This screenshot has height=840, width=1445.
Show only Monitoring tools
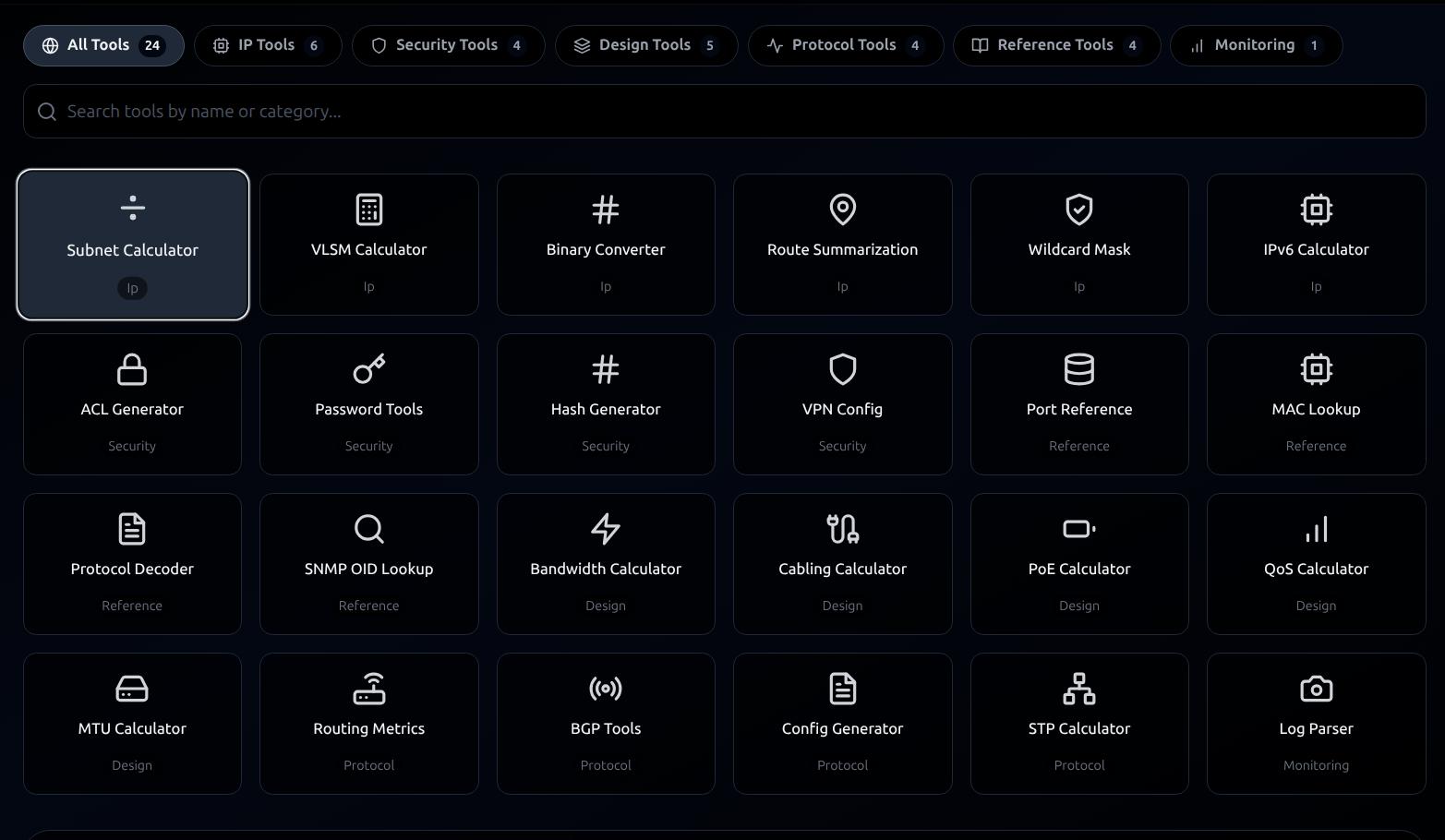click(x=1255, y=44)
